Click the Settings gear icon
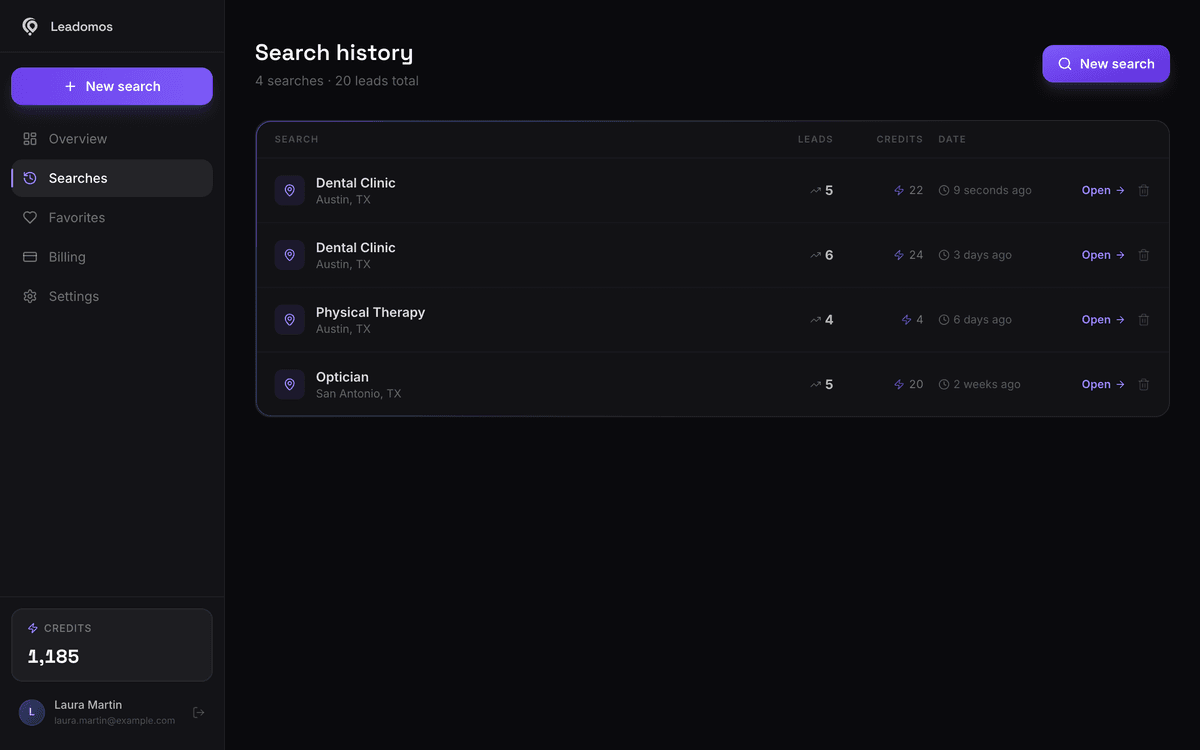 pyautogui.click(x=30, y=297)
